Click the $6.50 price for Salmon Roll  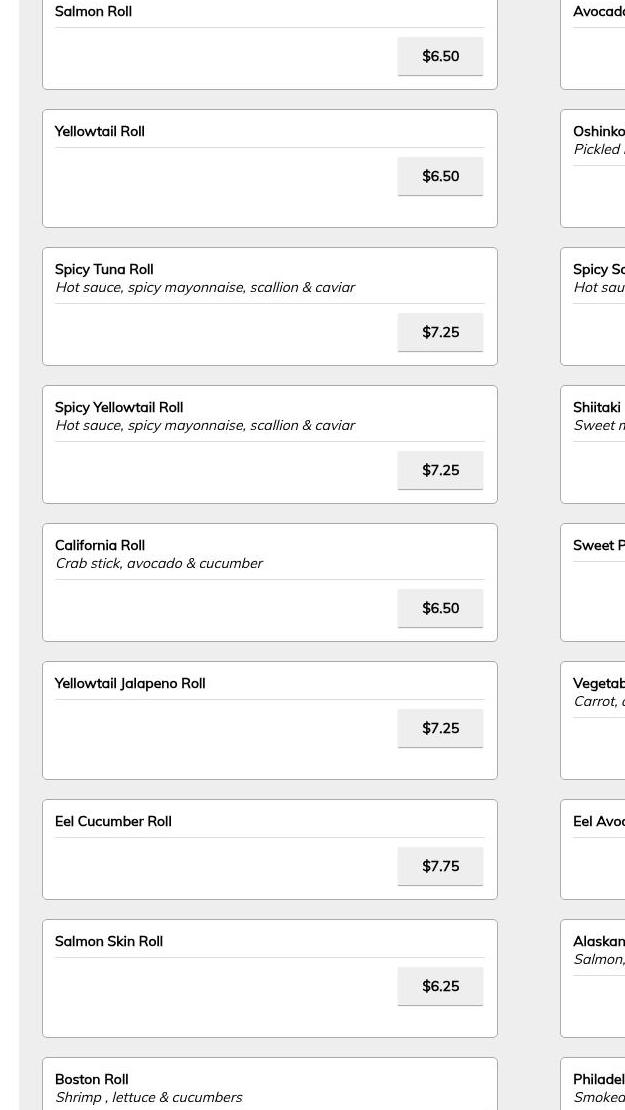point(440,56)
